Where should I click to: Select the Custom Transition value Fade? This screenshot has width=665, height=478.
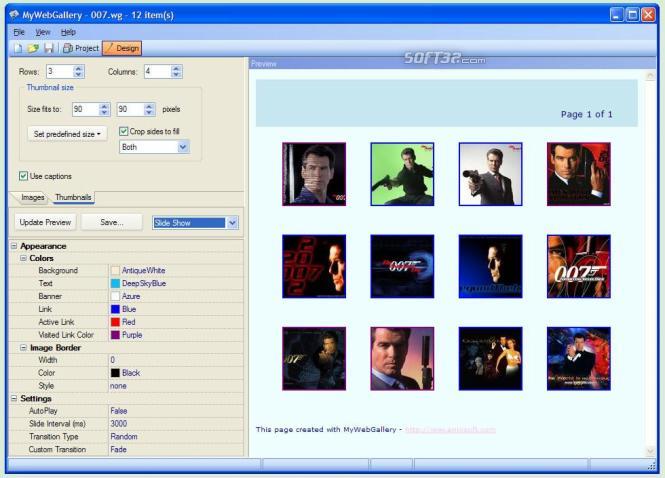[x=118, y=449]
